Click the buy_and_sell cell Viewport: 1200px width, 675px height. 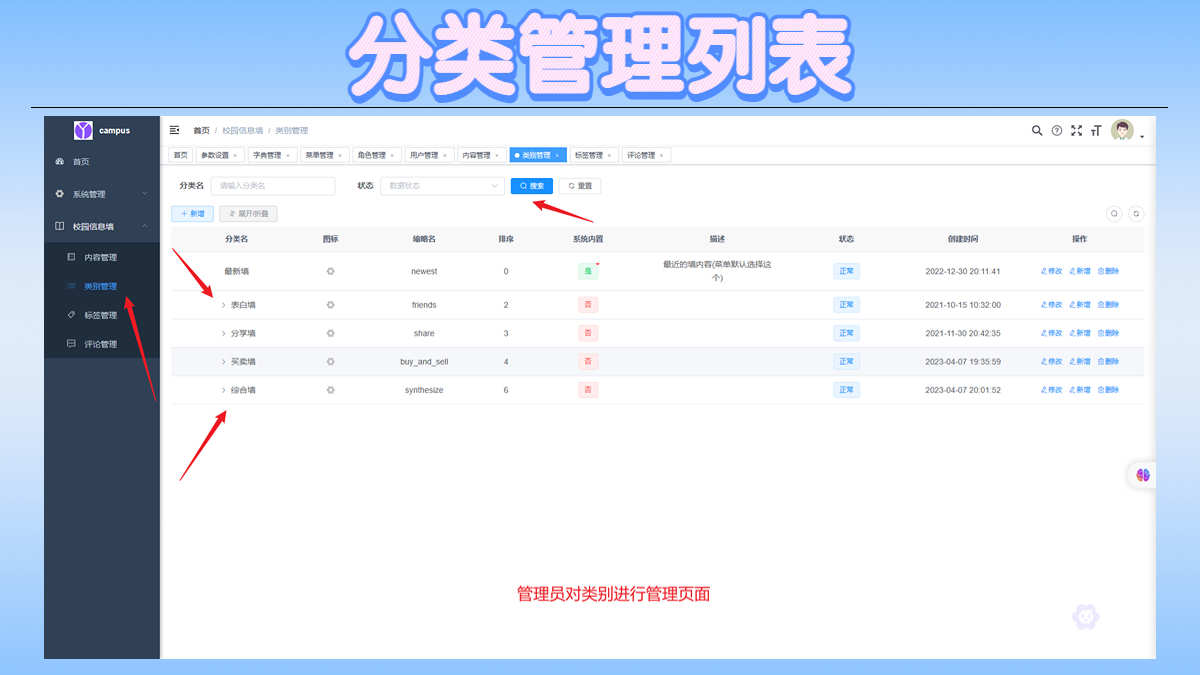coord(424,361)
